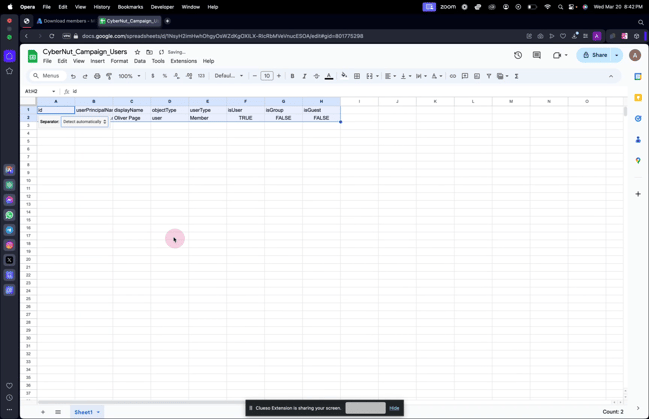Toggle strikethrough formatting
This screenshot has height=419, width=649.
tap(316, 76)
